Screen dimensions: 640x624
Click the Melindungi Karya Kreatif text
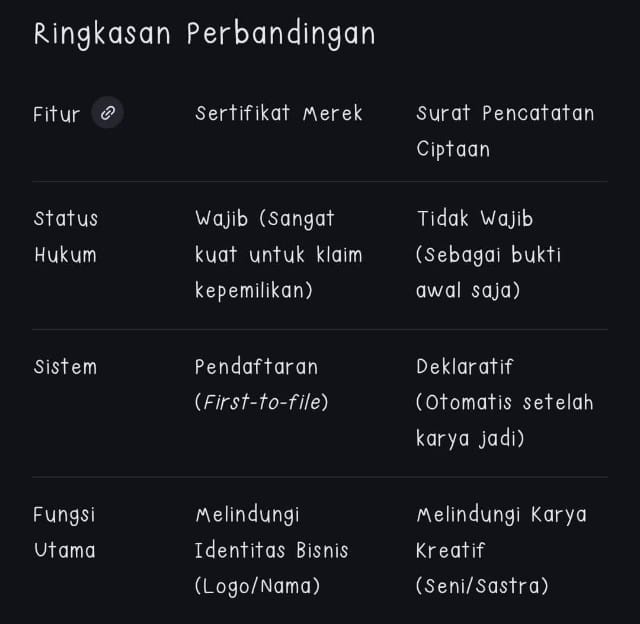501,532
